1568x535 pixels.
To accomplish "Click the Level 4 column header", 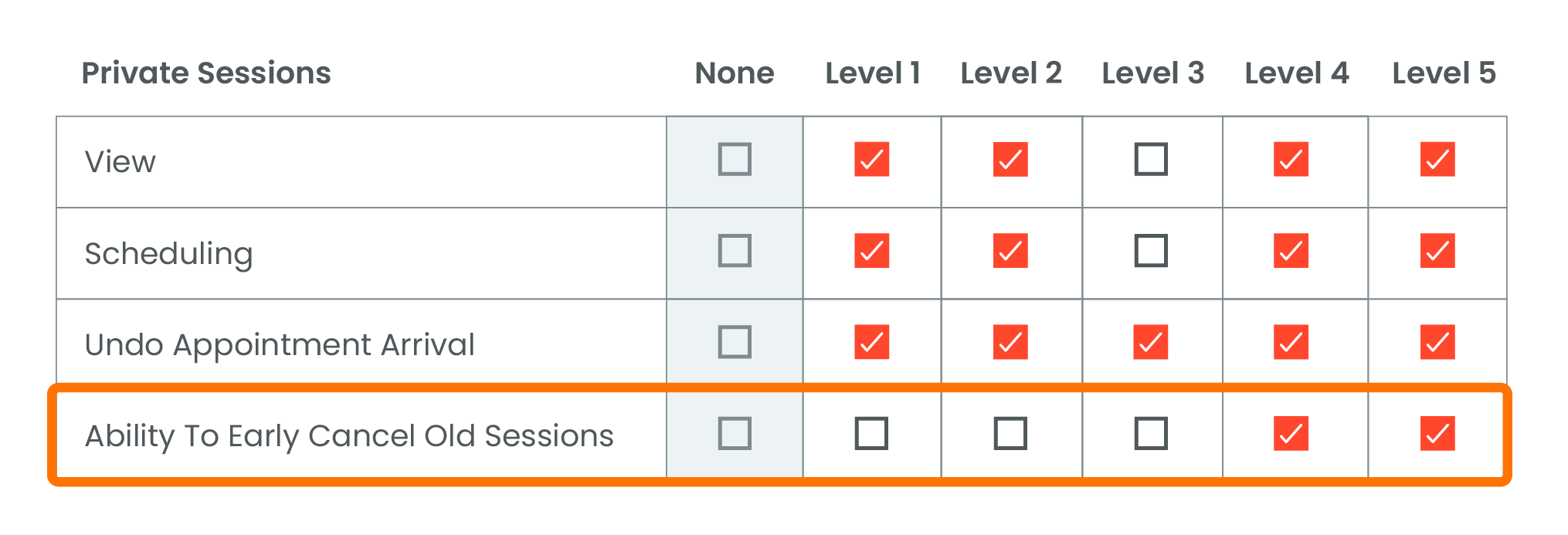I will [x=1296, y=73].
